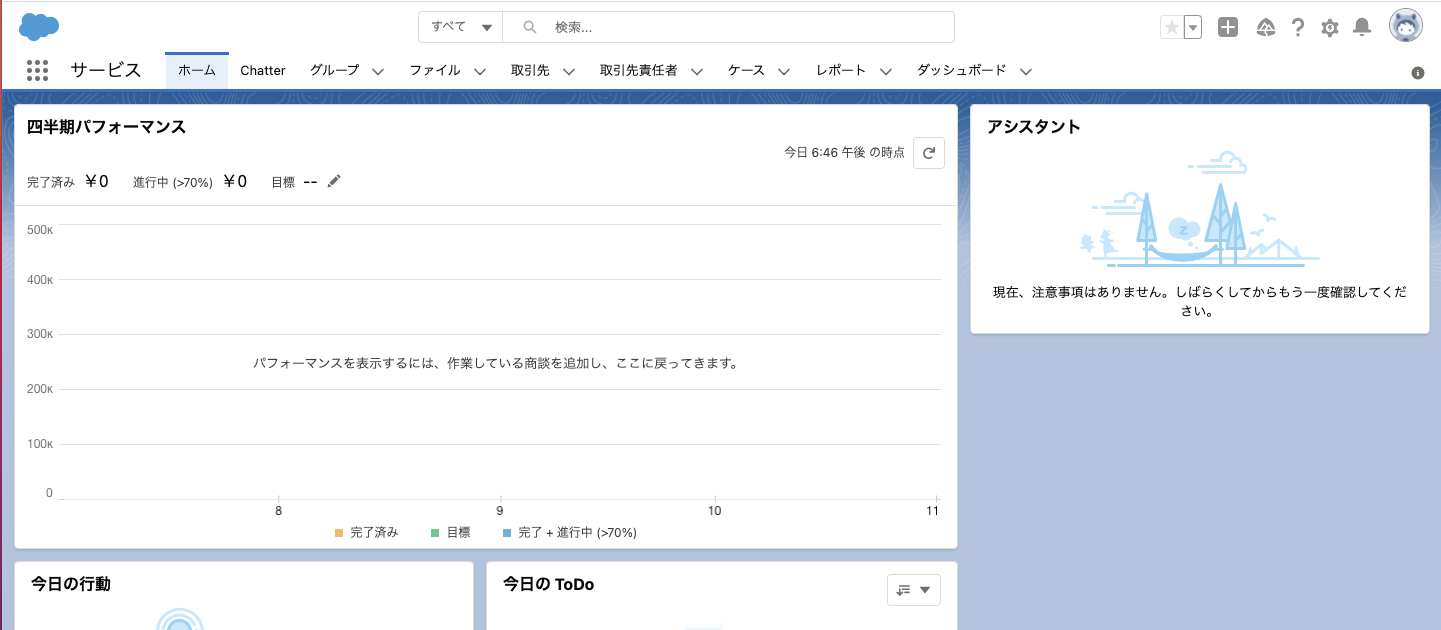
Task: Click the 今日の ToDo heading
Action: (549, 584)
